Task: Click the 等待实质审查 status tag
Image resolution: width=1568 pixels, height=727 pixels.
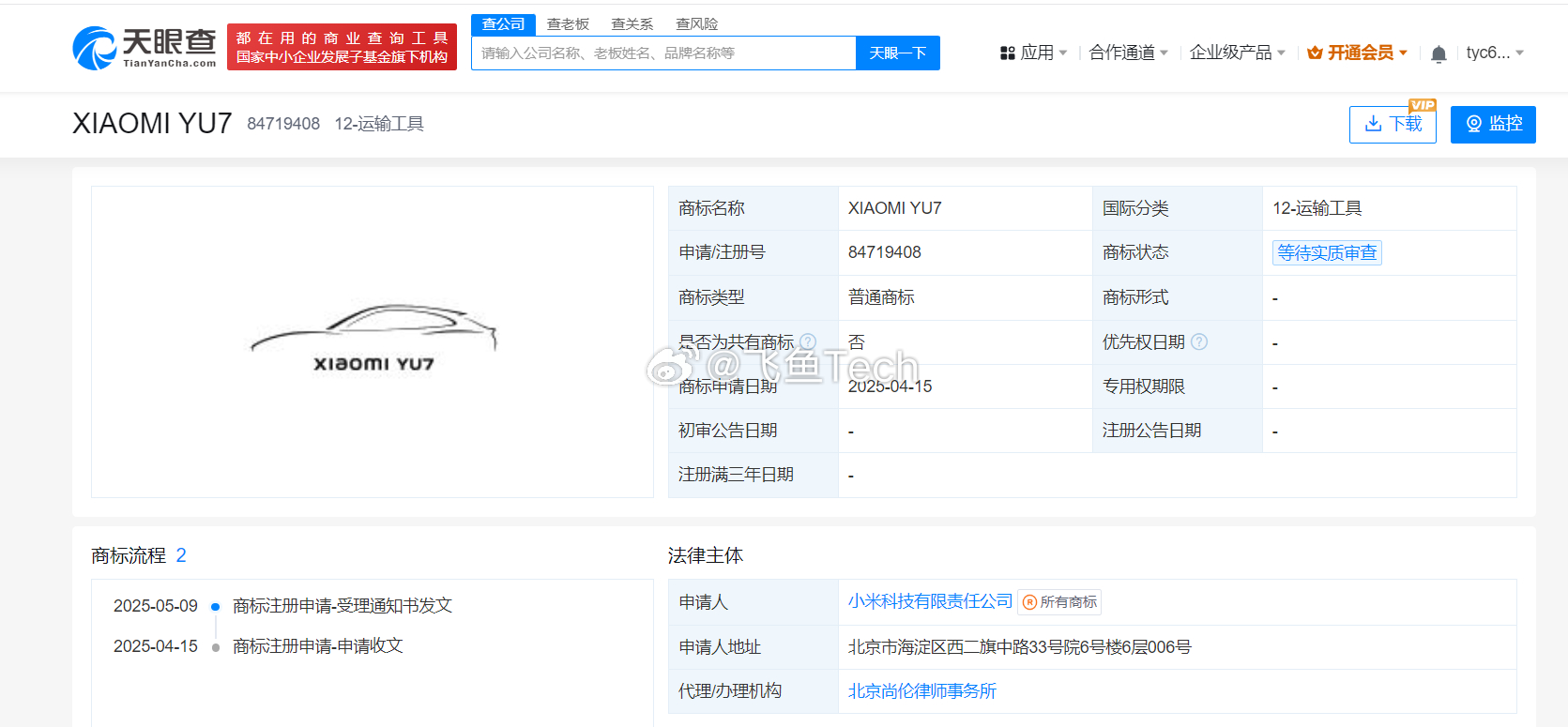Action: (x=1327, y=253)
